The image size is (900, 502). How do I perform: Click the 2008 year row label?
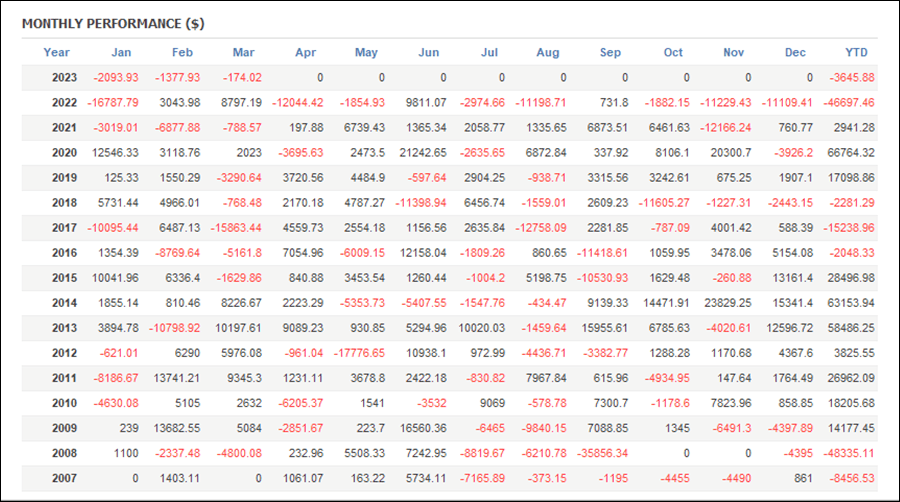coord(64,453)
